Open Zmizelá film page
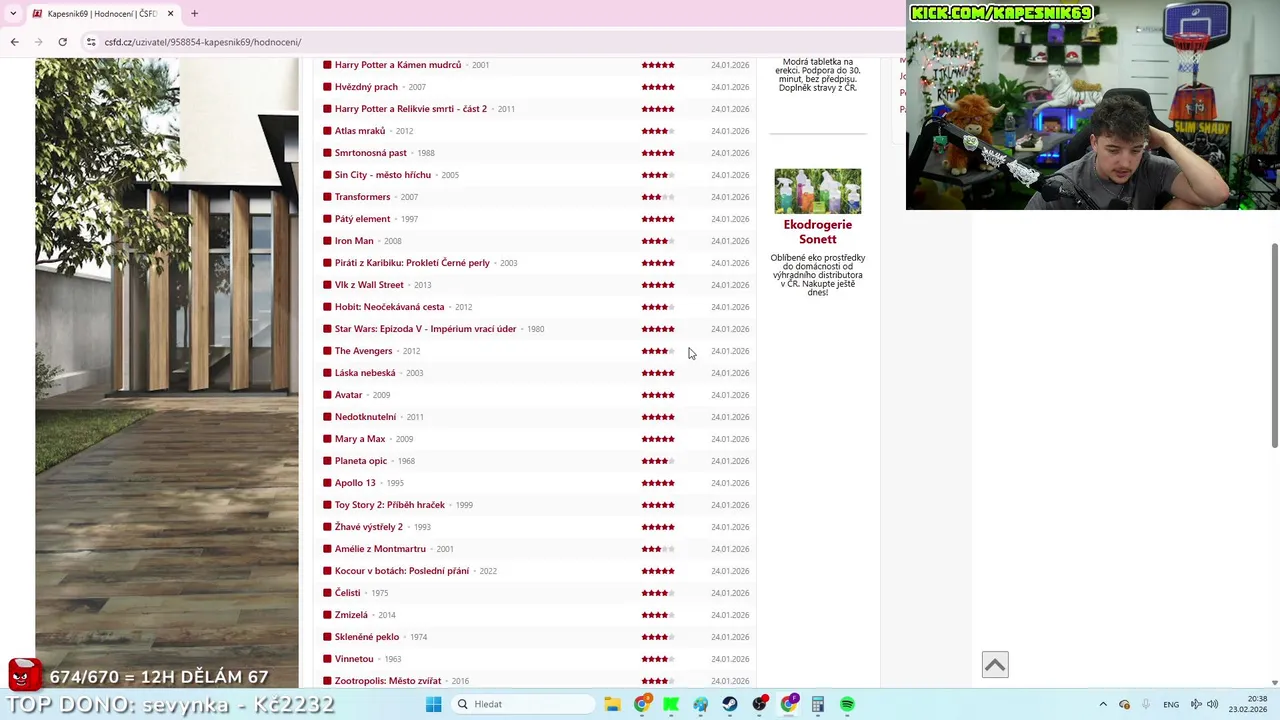The image size is (1280, 720). (x=351, y=615)
